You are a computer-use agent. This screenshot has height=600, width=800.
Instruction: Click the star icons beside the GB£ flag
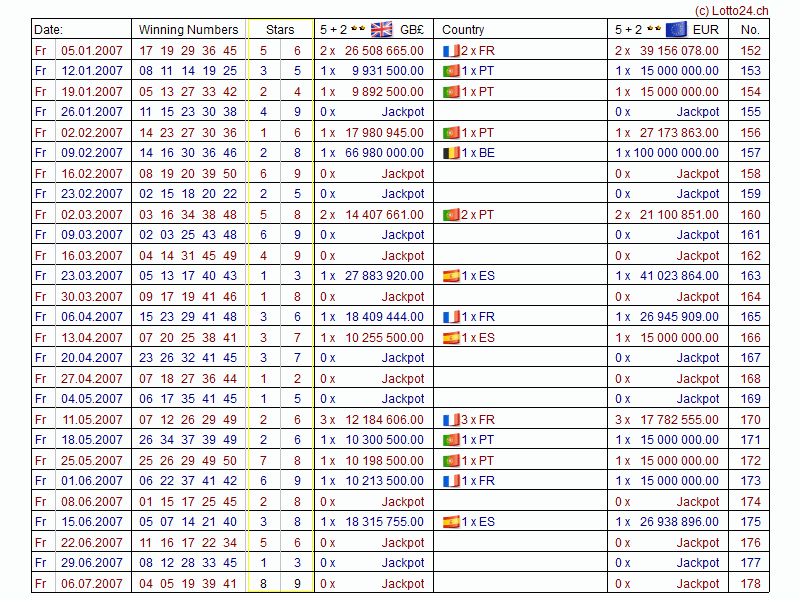tap(357, 29)
